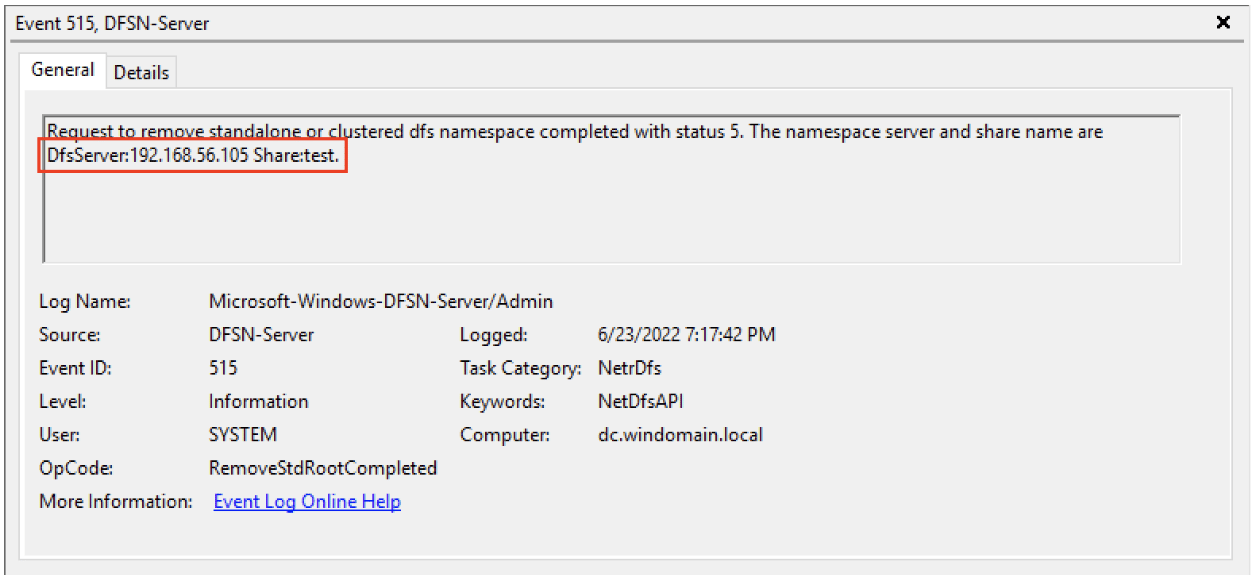Click the logged timestamp 6/23/2022 7:17:42 PM
The image size is (1256, 584).
tap(686, 335)
